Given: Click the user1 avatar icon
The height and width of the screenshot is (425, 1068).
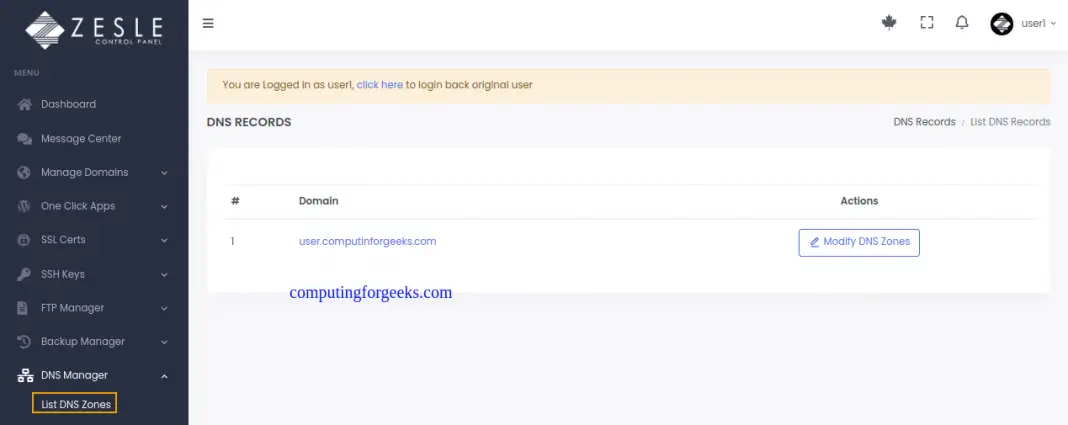Looking at the screenshot, I should [1001, 23].
